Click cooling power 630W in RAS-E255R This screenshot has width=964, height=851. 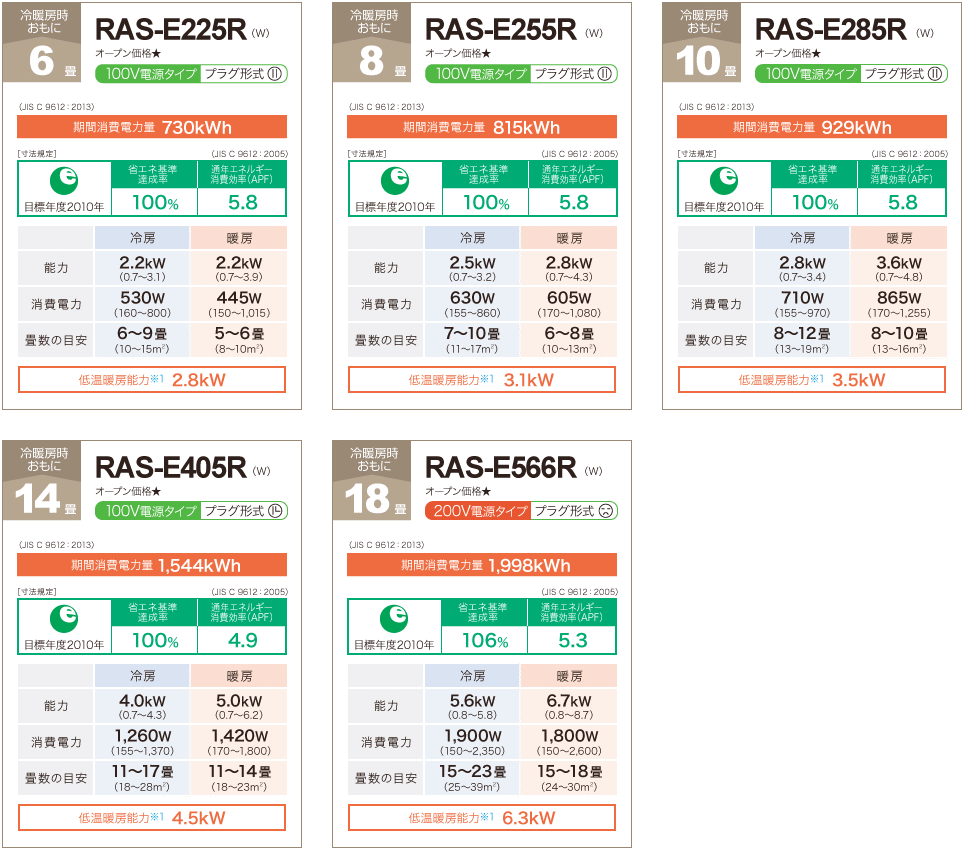click(472, 298)
